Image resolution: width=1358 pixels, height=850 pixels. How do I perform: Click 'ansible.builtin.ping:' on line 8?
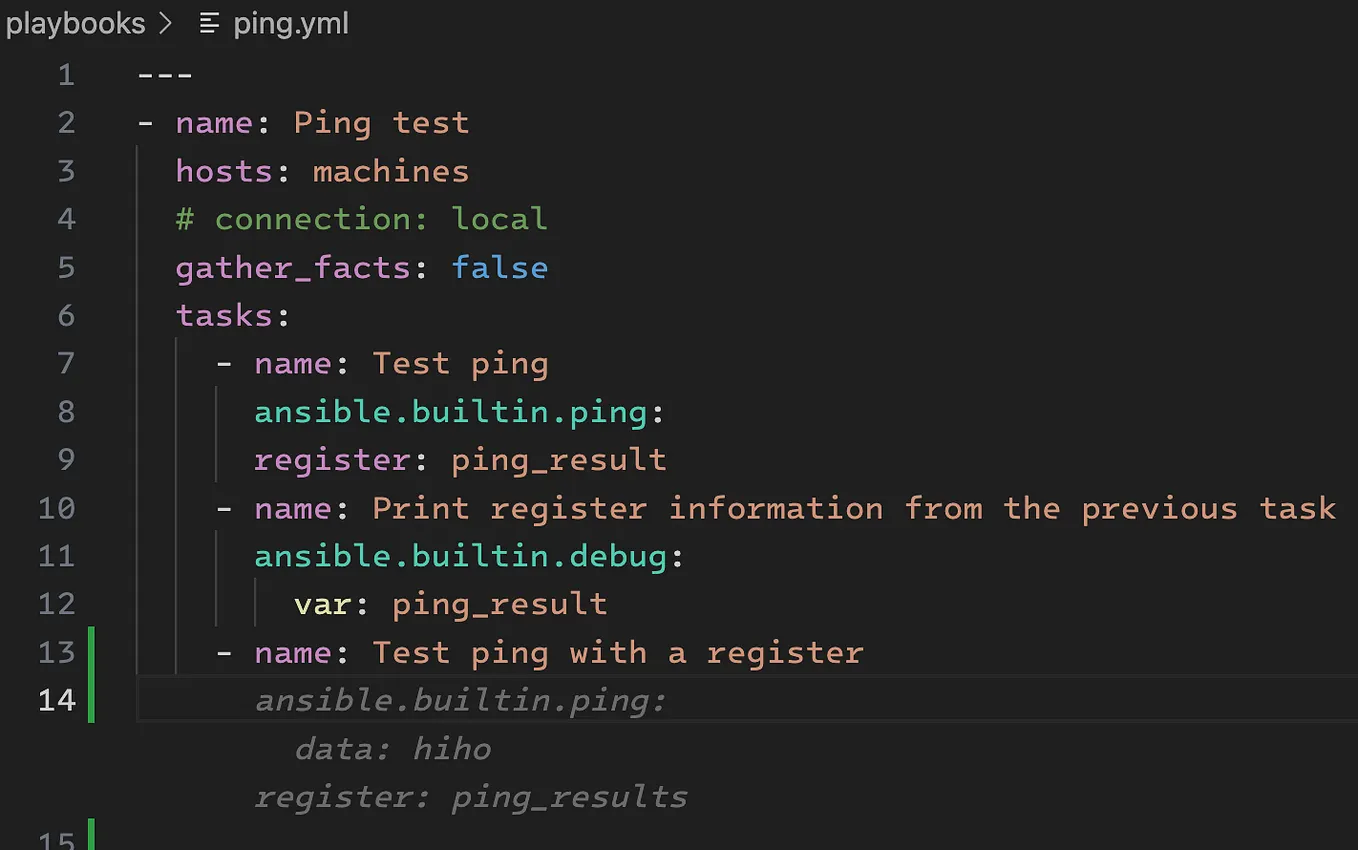459,412
